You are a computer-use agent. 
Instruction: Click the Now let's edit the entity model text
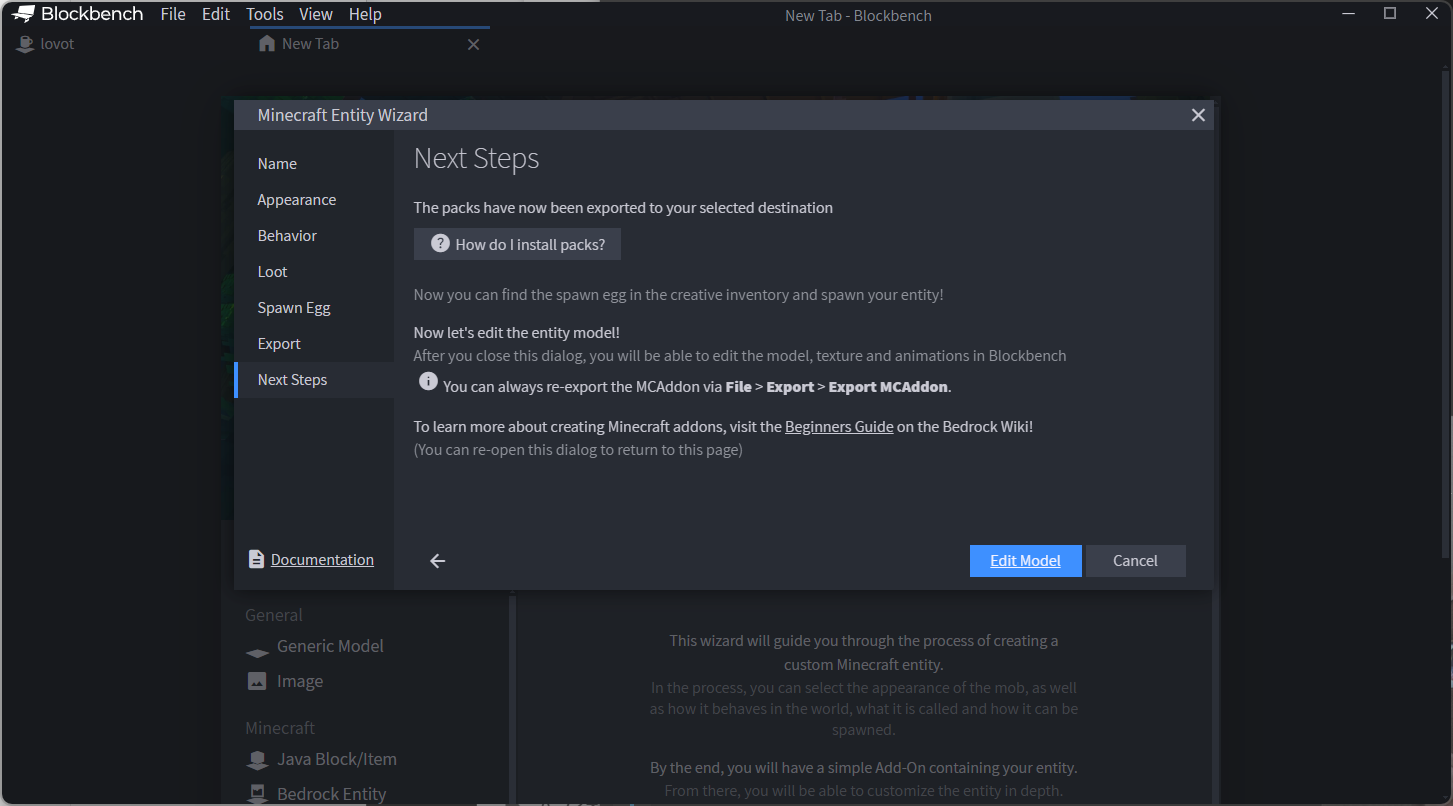[x=517, y=332]
